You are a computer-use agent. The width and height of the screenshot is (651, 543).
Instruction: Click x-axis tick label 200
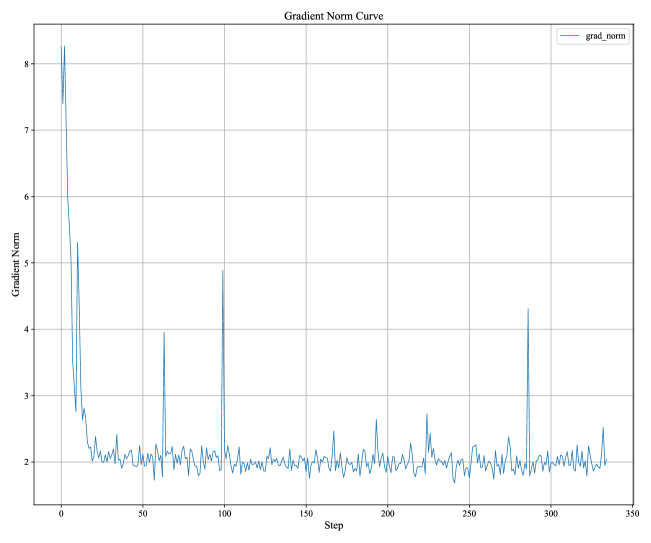pyautogui.click(x=387, y=514)
